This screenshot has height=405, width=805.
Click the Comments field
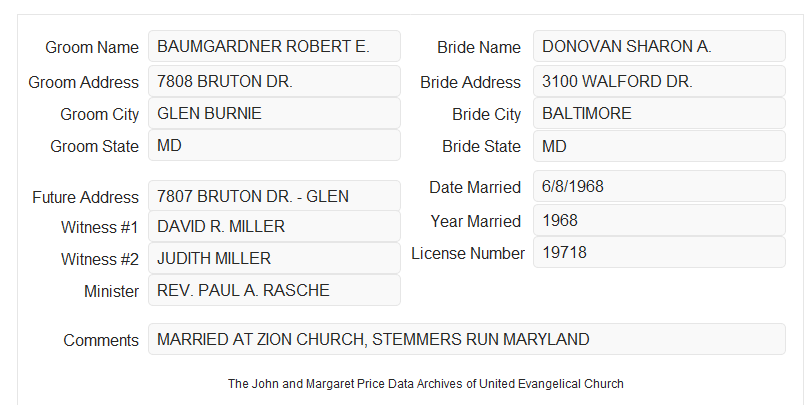467,339
